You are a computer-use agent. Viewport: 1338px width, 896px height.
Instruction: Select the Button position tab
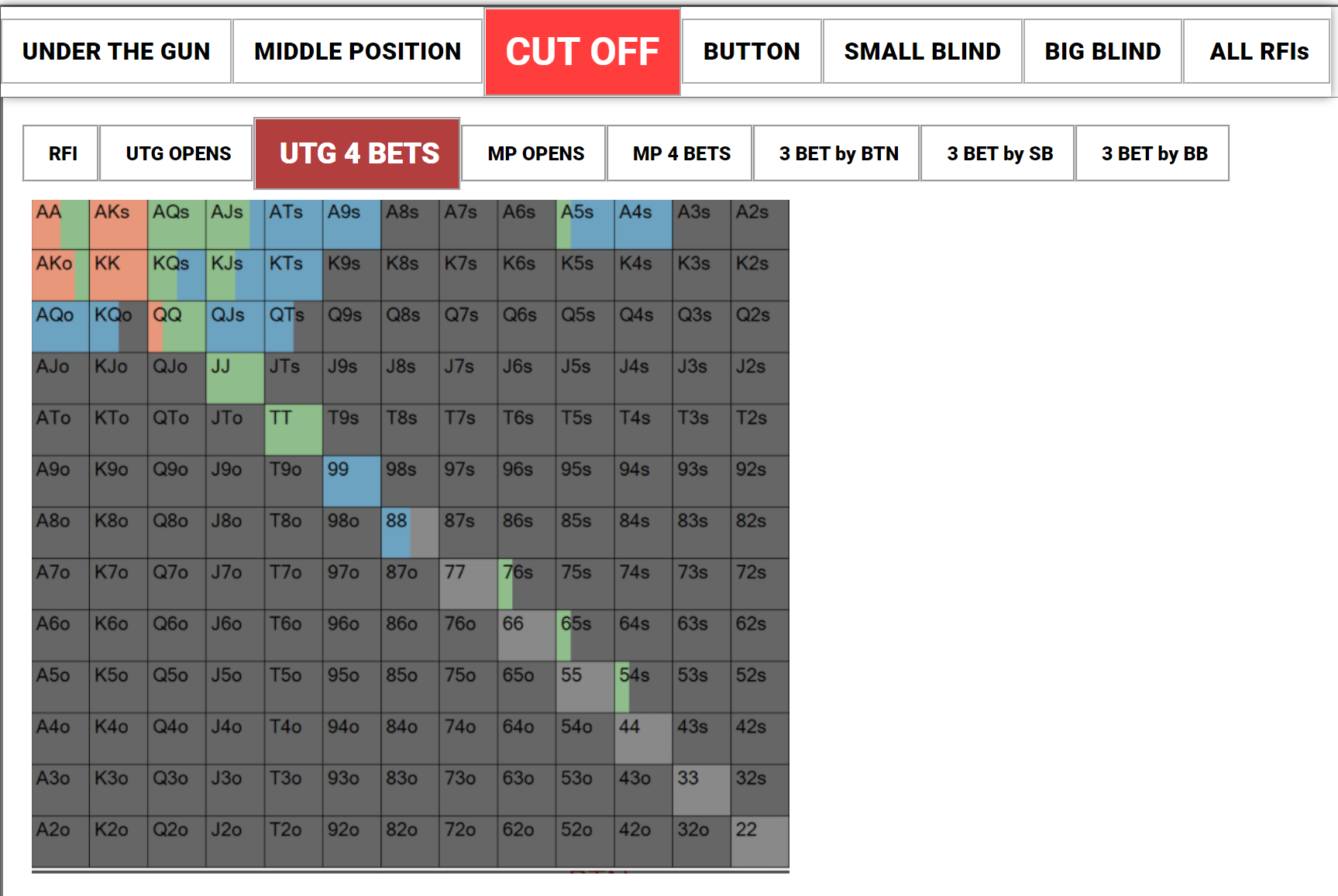(x=752, y=51)
